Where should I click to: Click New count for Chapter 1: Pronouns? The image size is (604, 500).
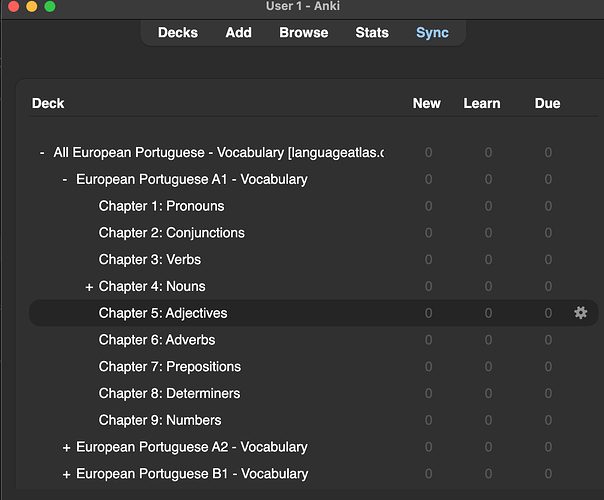pyautogui.click(x=428, y=206)
